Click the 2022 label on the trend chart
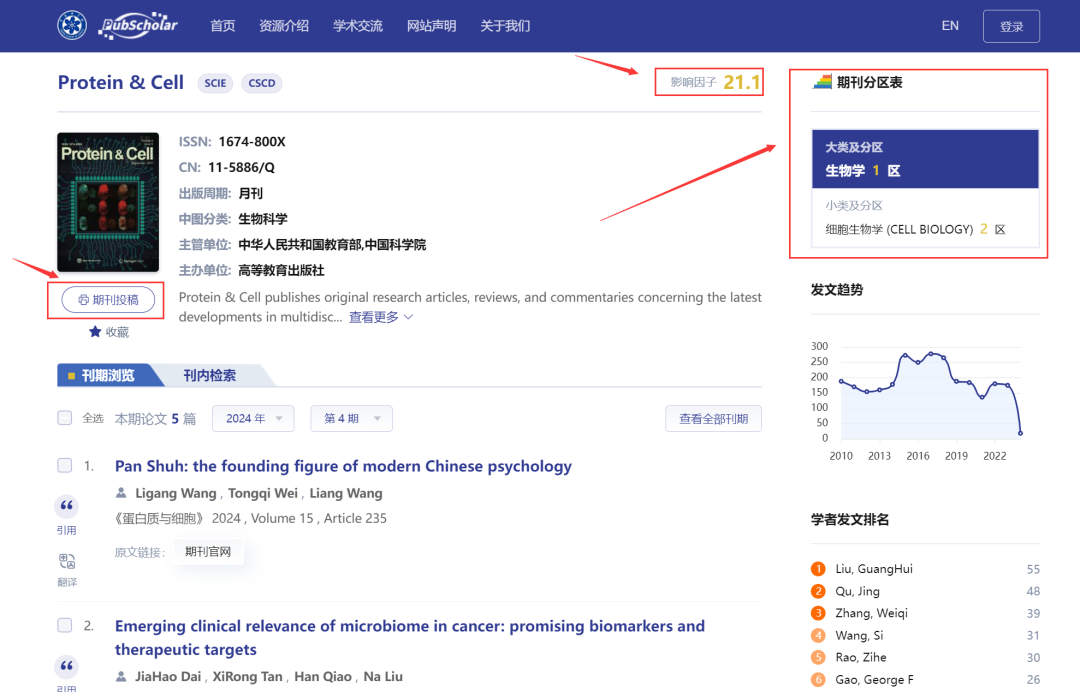The height and width of the screenshot is (692, 1080). [995, 456]
